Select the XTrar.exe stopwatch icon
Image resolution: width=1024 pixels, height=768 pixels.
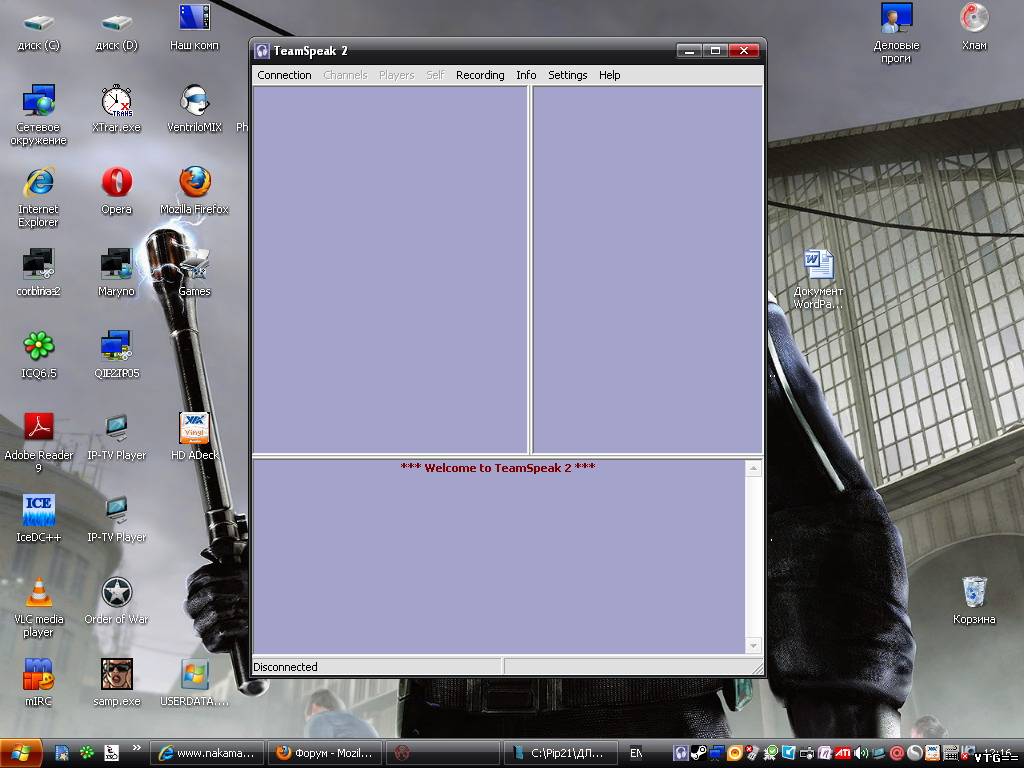116,109
